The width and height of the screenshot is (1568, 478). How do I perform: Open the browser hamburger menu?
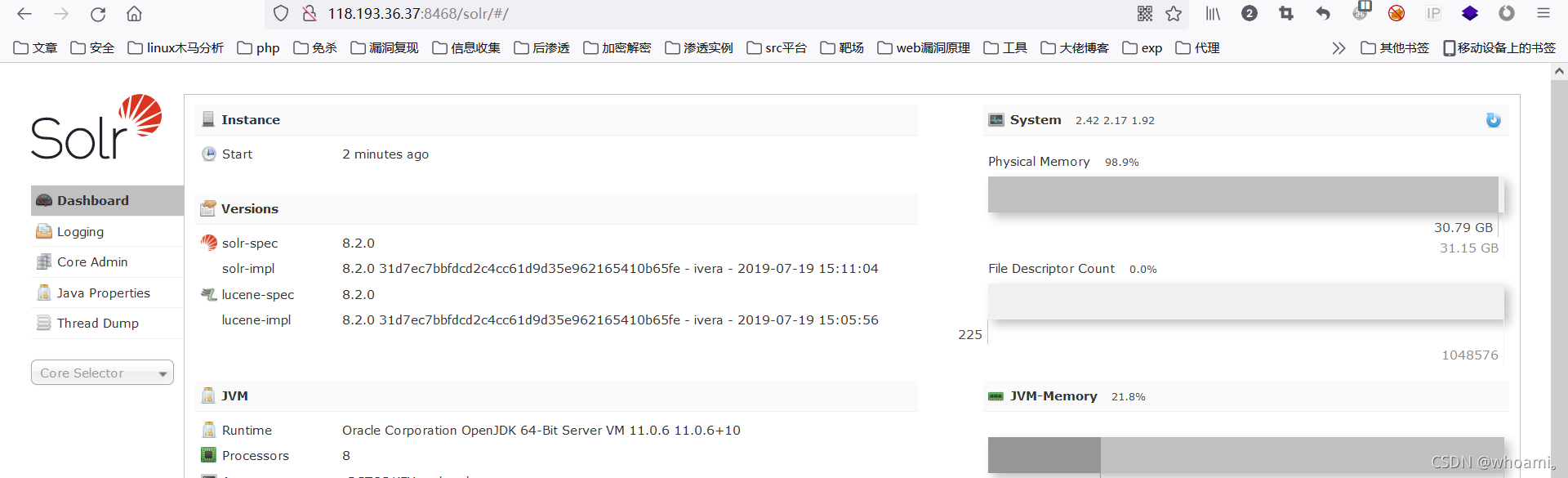(x=1543, y=13)
